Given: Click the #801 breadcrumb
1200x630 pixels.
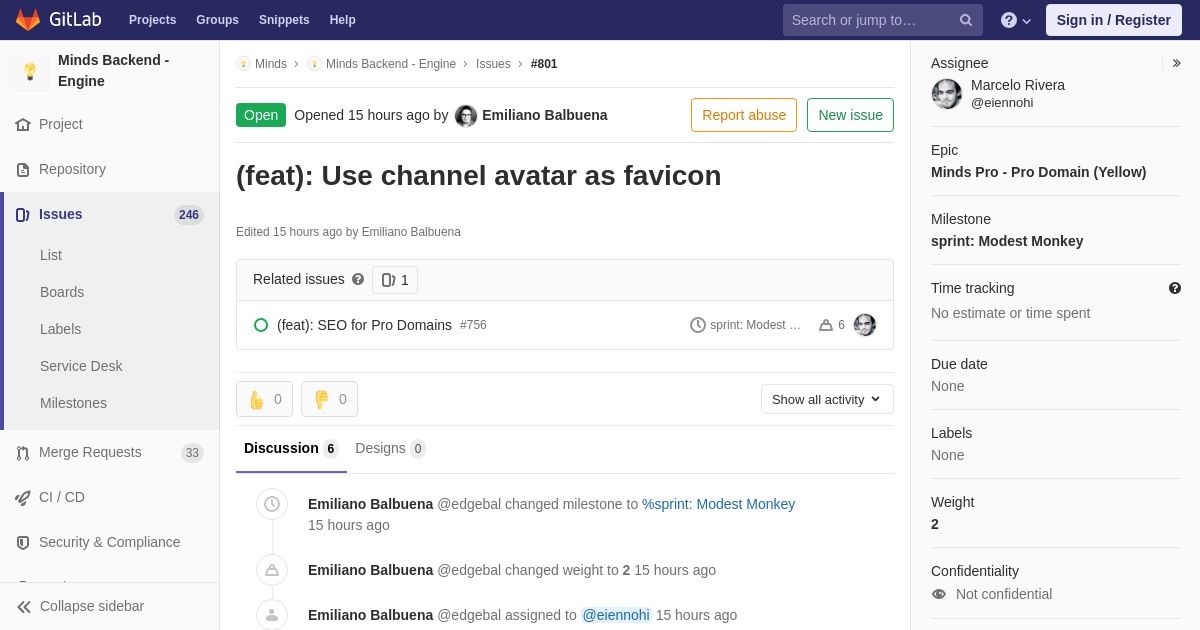Looking at the screenshot, I should (544, 64).
